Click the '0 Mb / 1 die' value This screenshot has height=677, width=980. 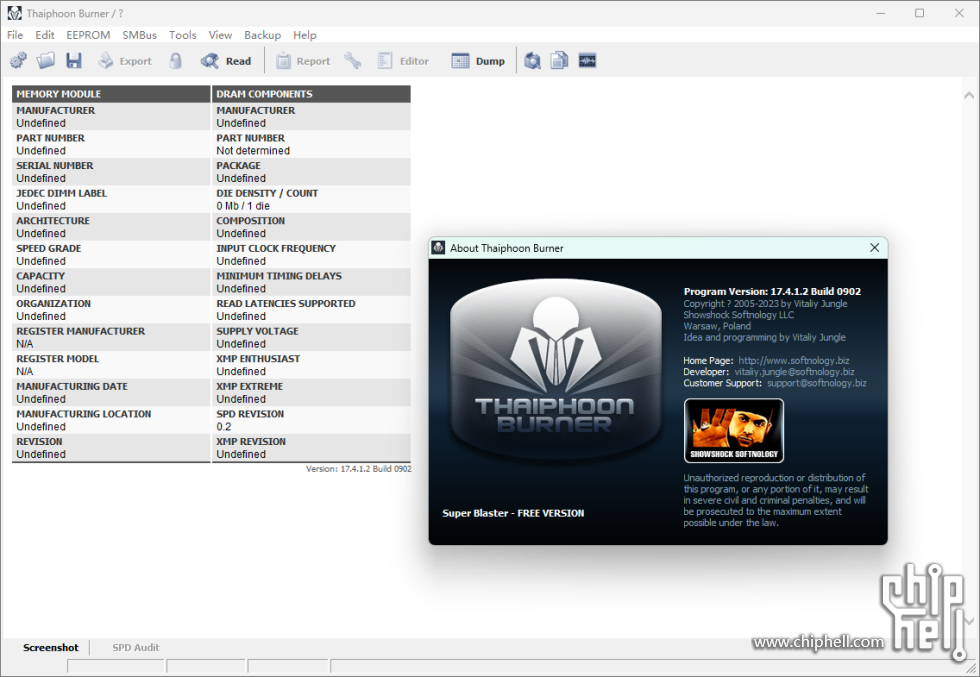point(243,206)
